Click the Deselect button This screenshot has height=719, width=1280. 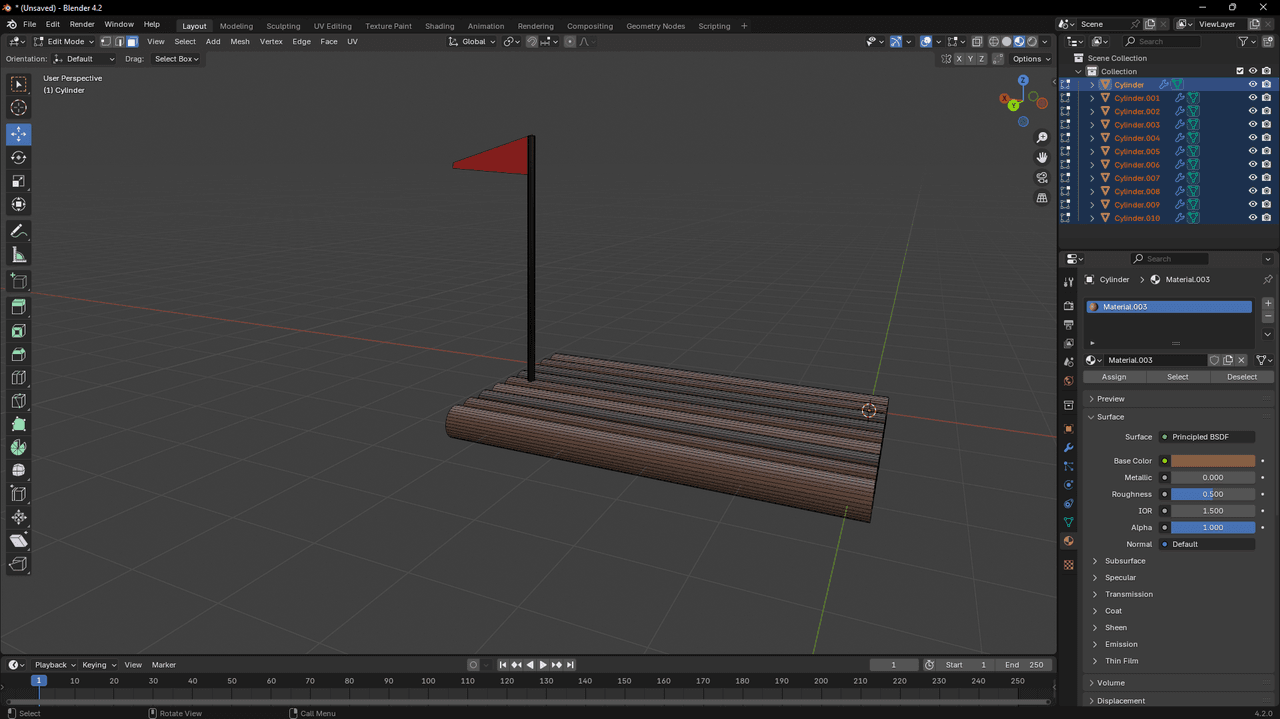[1241, 377]
